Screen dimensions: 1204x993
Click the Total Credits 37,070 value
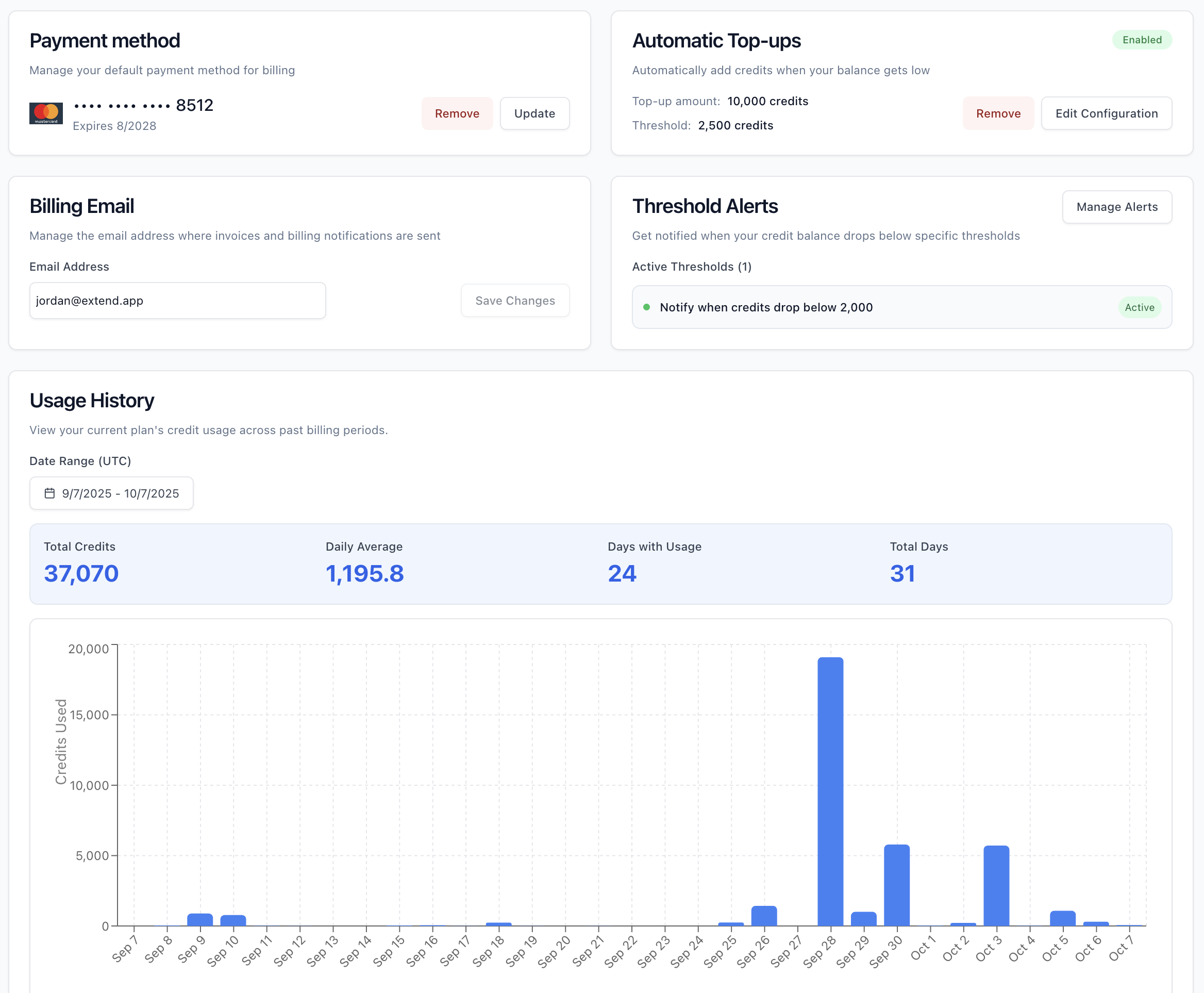pos(81,574)
